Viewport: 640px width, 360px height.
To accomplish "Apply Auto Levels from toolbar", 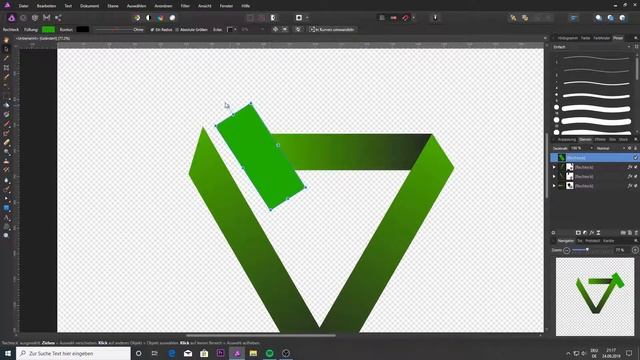I will coord(137,18).
